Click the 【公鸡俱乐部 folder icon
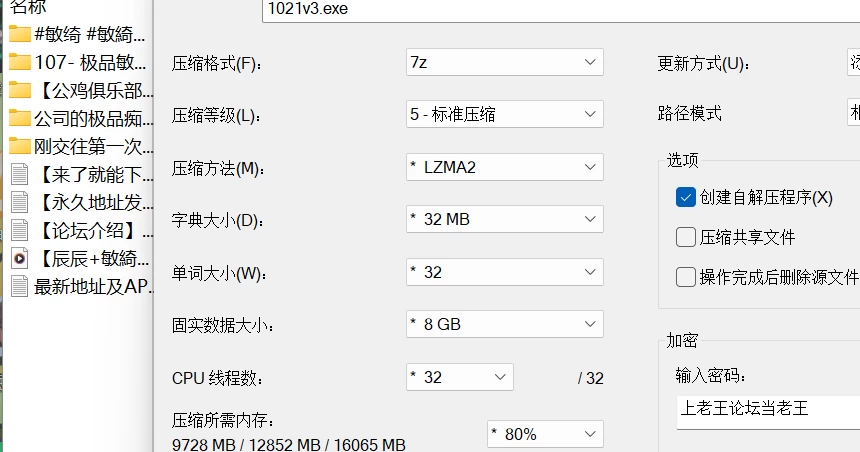The image size is (860, 452). (x=20, y=90)
